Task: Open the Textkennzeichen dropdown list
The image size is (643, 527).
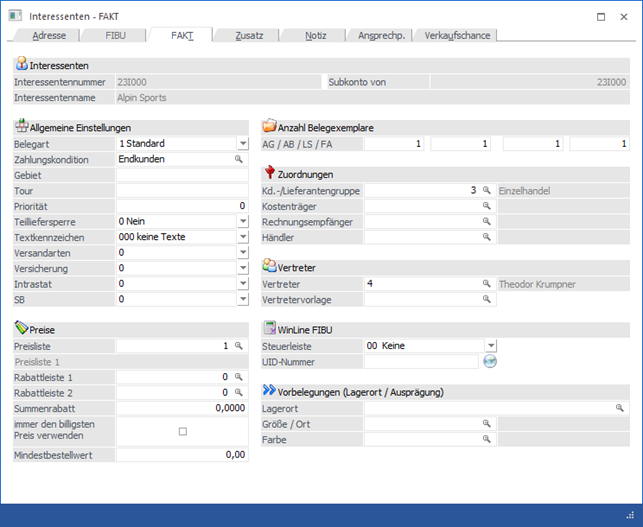Action: [x=242, y=238]
